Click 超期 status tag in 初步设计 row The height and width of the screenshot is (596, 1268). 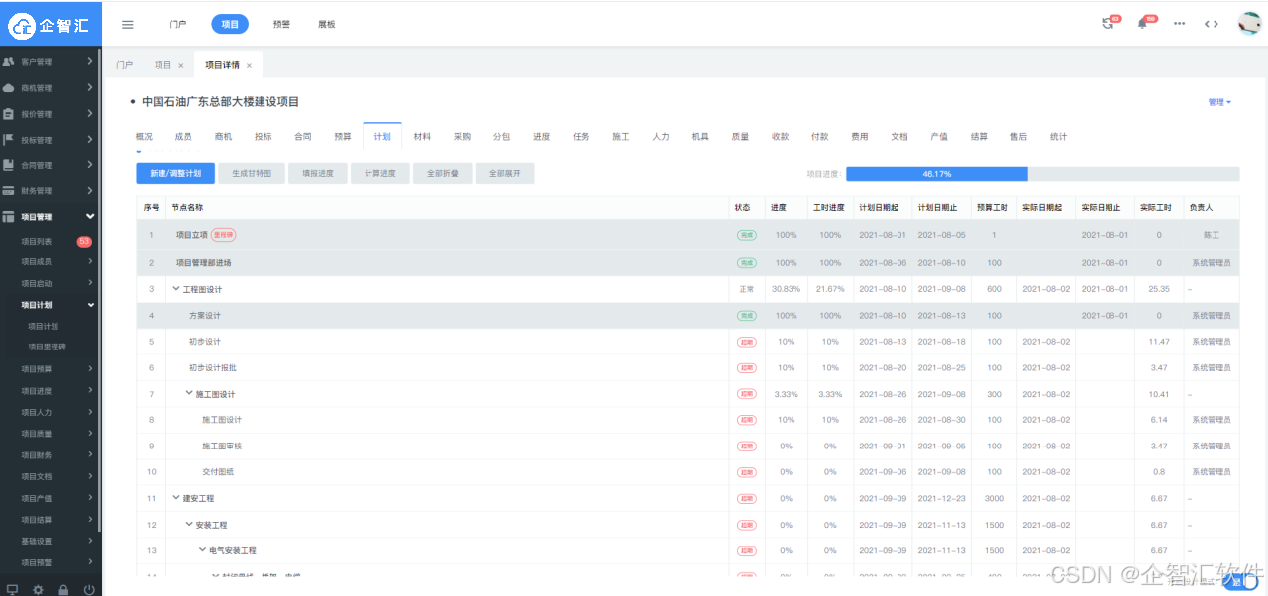(746, 342)
